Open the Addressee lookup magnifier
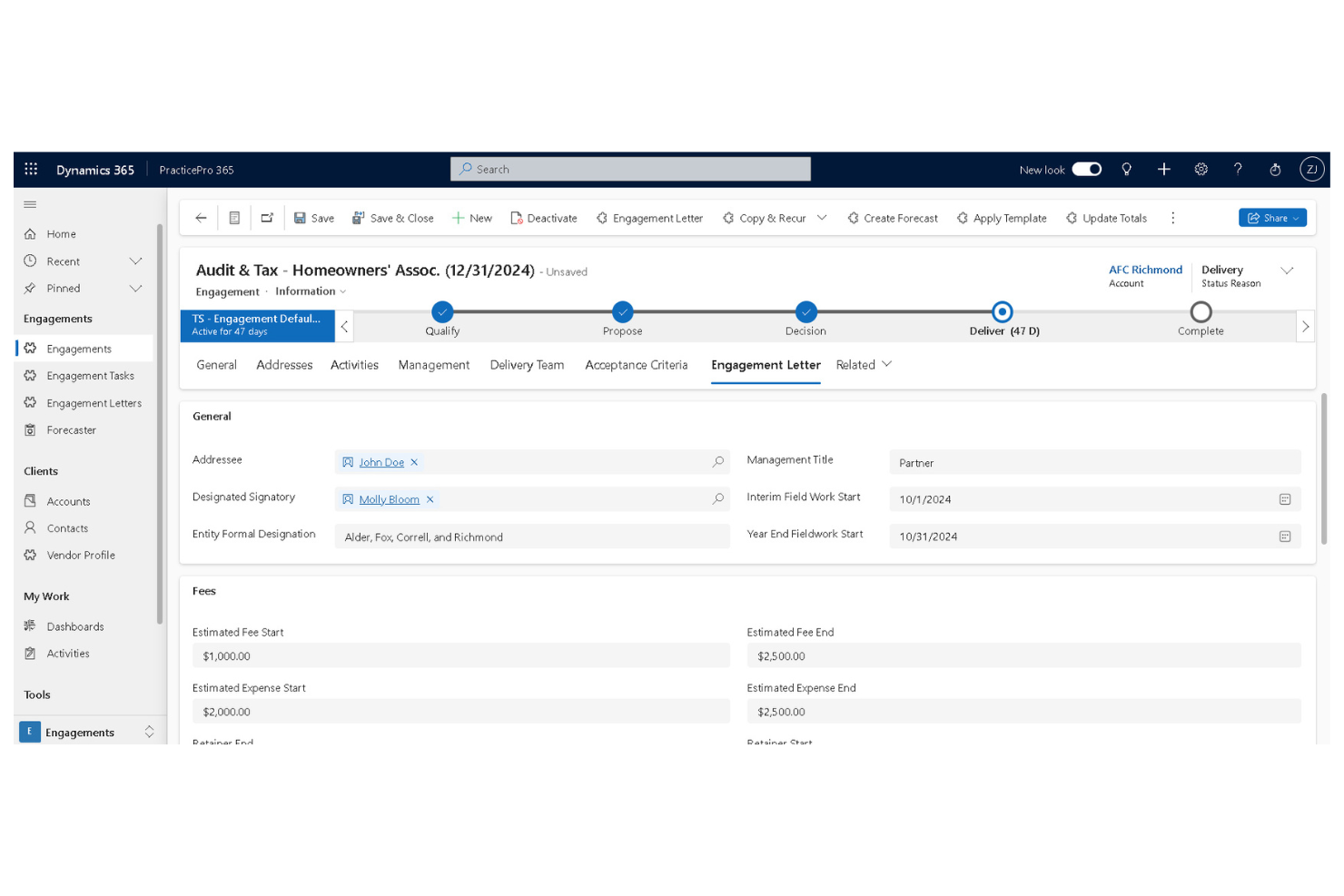This screenshot has height=896, width=1344. [717, 462]
